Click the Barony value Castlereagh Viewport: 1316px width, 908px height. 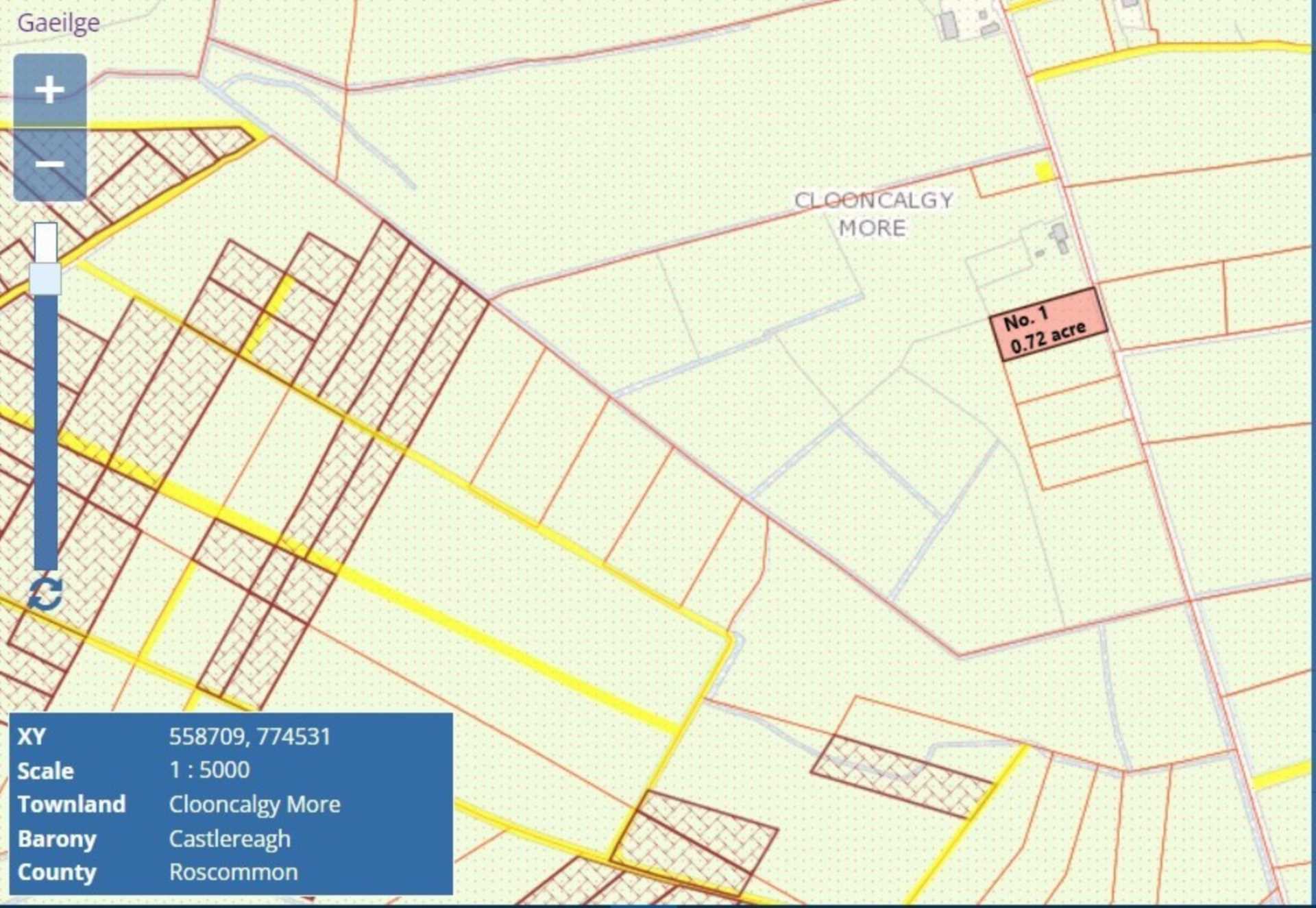[x=230, y=839]
